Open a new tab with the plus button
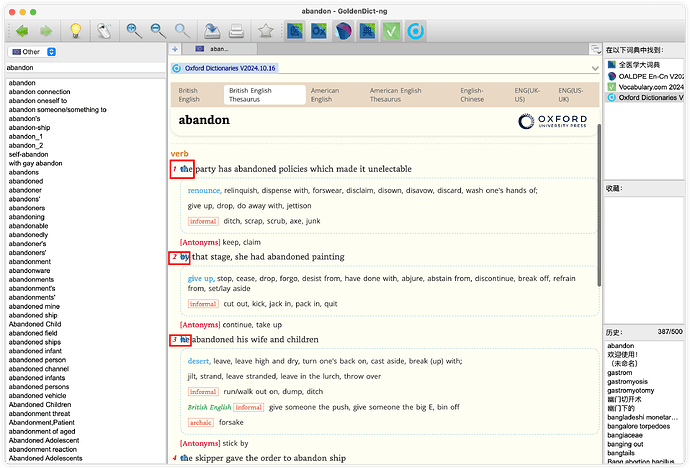This screenshot has width=690, height=468. [x=175, y=49]
